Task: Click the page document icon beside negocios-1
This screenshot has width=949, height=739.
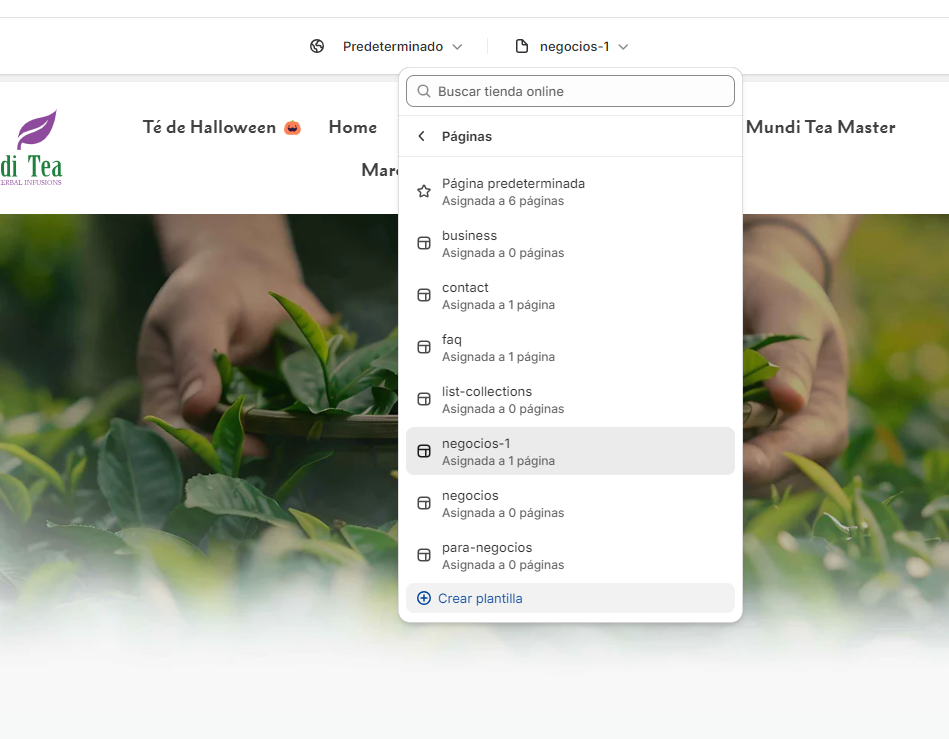Action: pos(522,46)
